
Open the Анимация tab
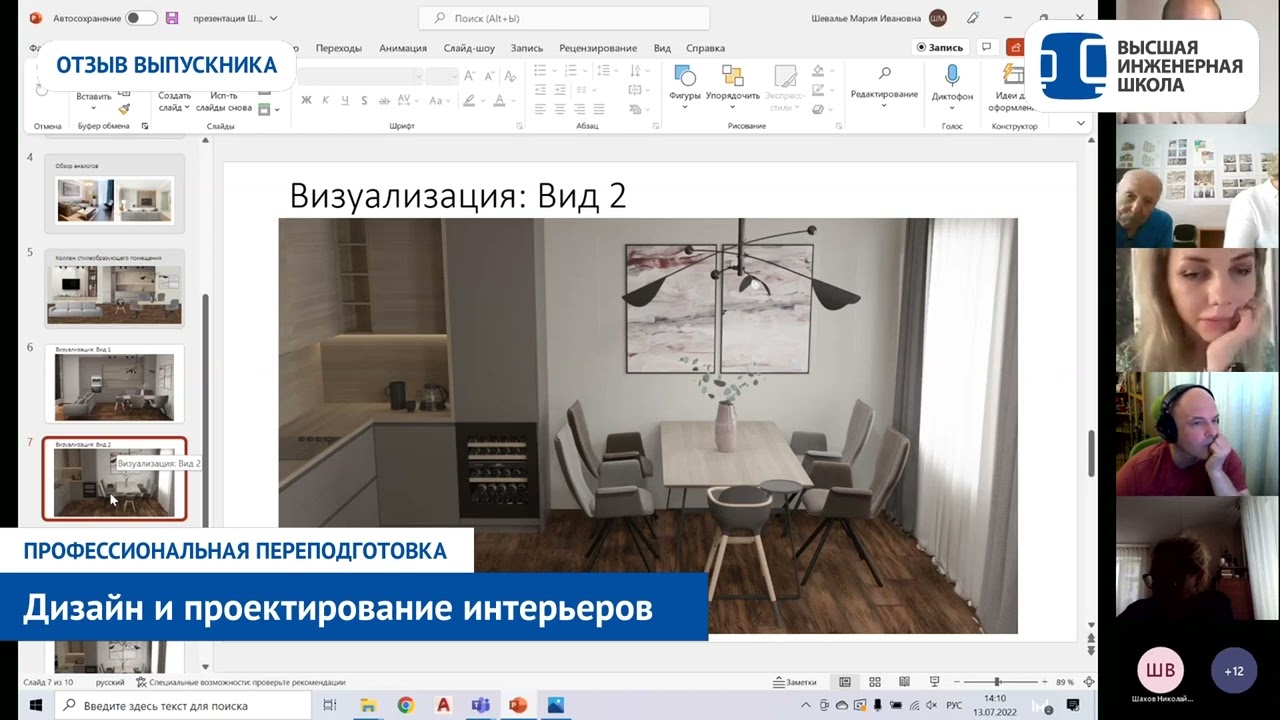coord(403,48)
